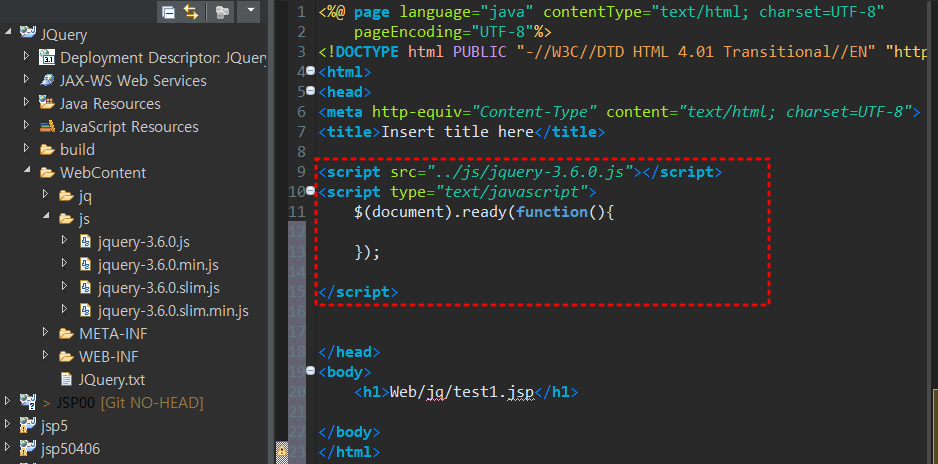Screen dimensions: 938x464
Task: Click the jsp5 project icon
Action: [x=28, y=425]
